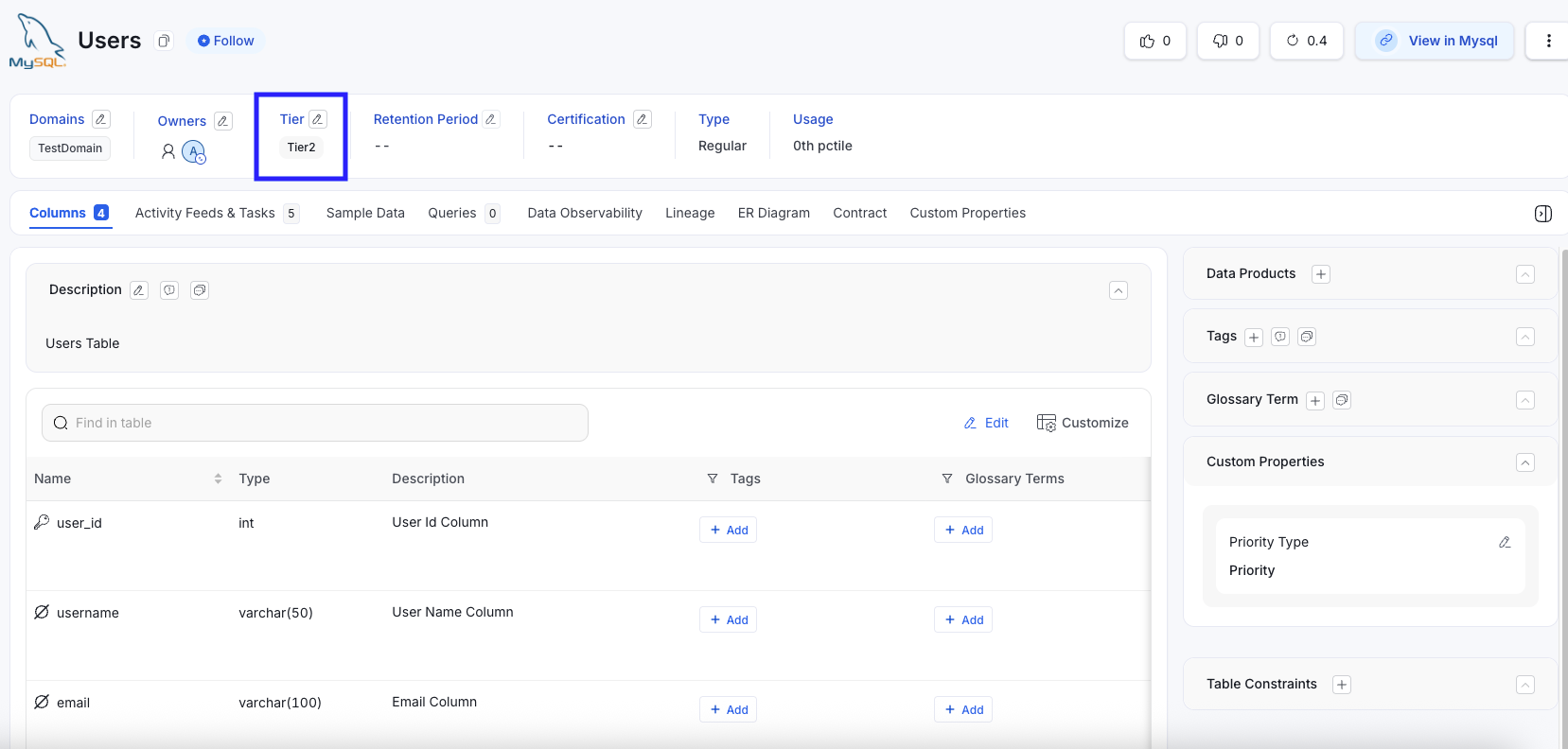
Task: Click the thumbs down vote button
Action: [1228, 41]
